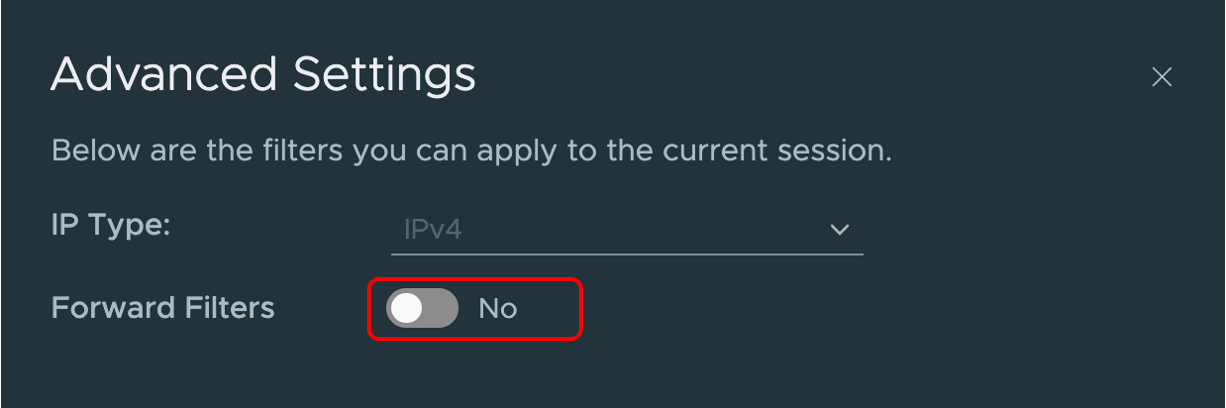Click the IPv4 value in IP Type field
The height and width of the screenshot is (408, 1226).
click(x=433, y=230)
